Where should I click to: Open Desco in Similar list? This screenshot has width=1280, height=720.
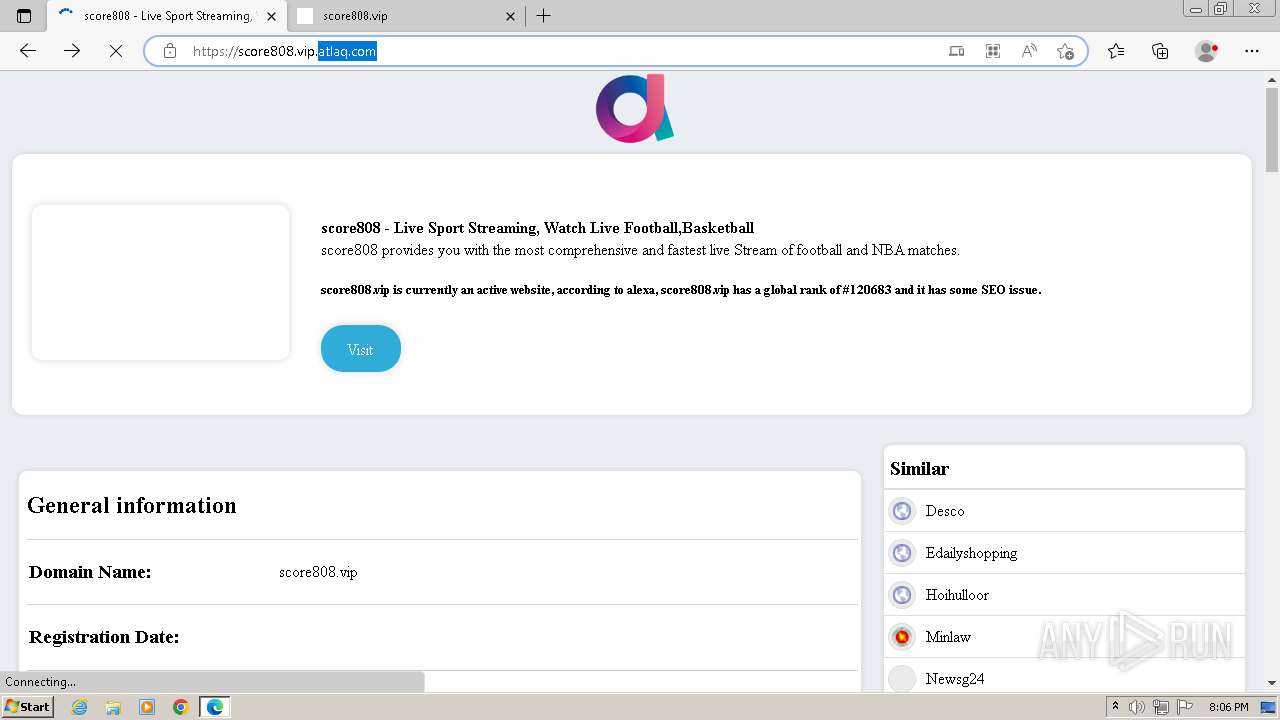(x=945, y=511)
